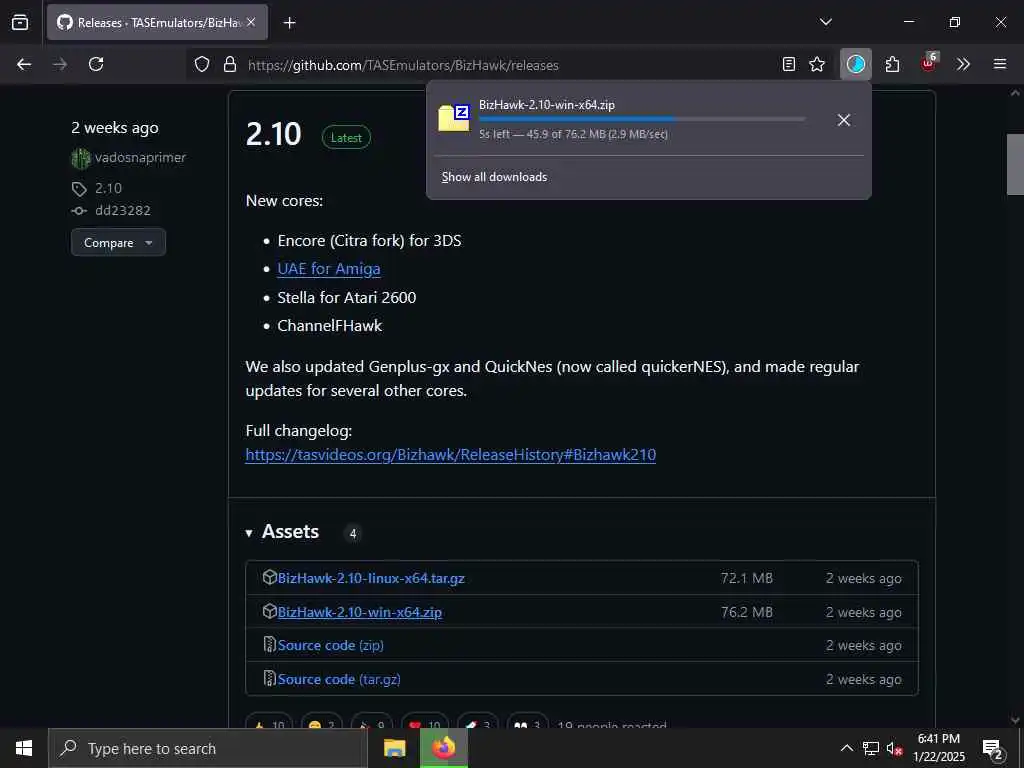Download BizHawk-2.10-linux-x64.tar.gz

tap(371, 578)
